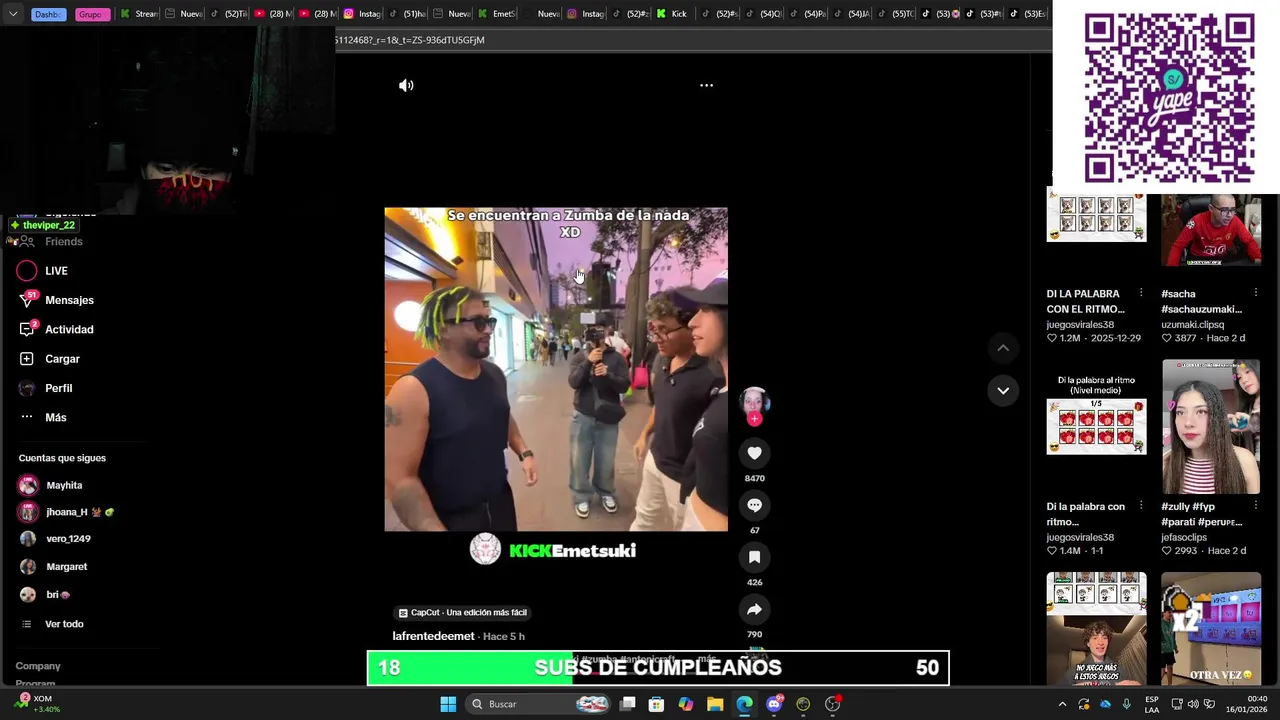Expand the Más menu in sidebar

[55, 417]
